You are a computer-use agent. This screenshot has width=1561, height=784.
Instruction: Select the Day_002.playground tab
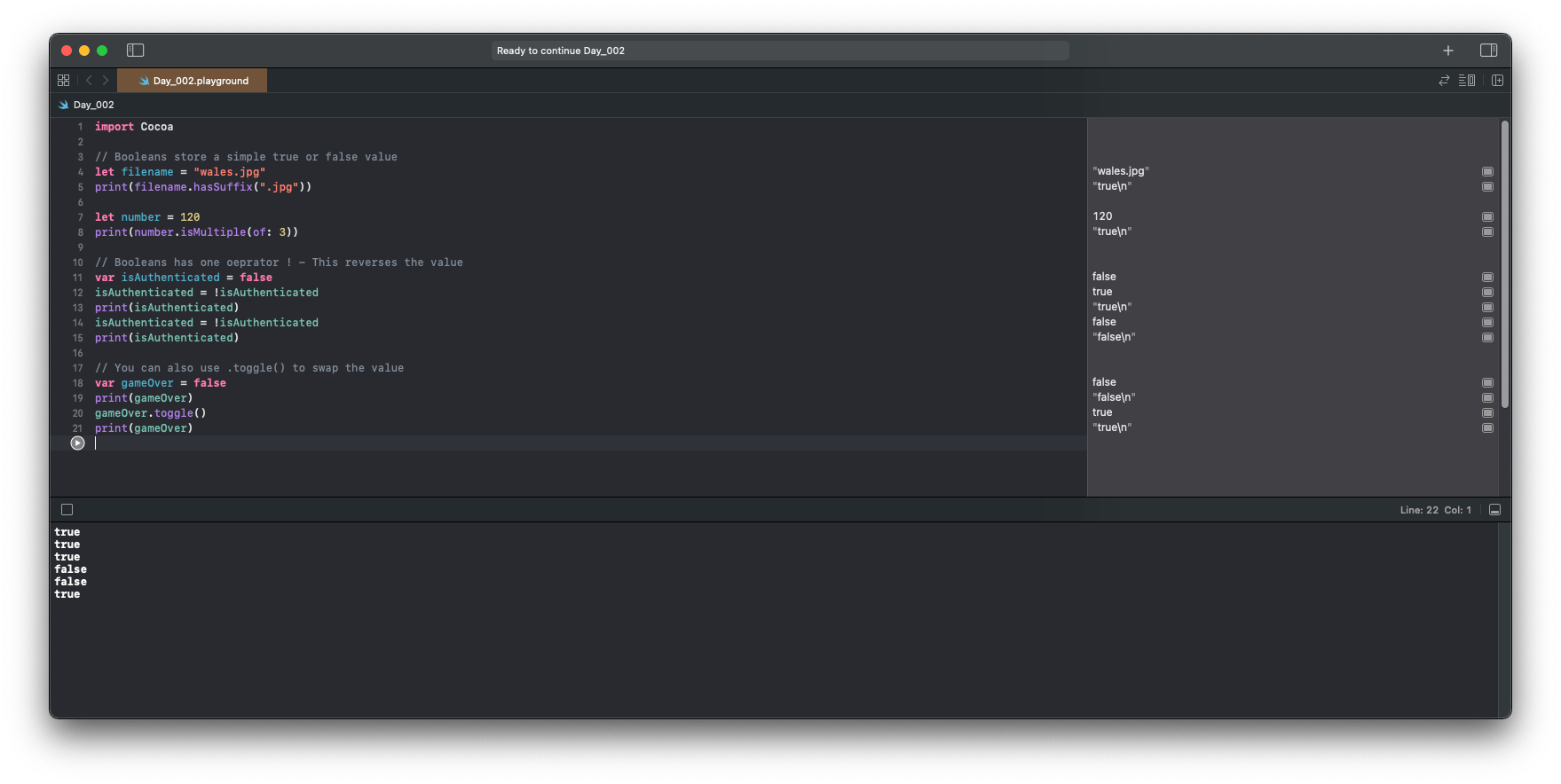pyautogui.click(x=193, y=81)
